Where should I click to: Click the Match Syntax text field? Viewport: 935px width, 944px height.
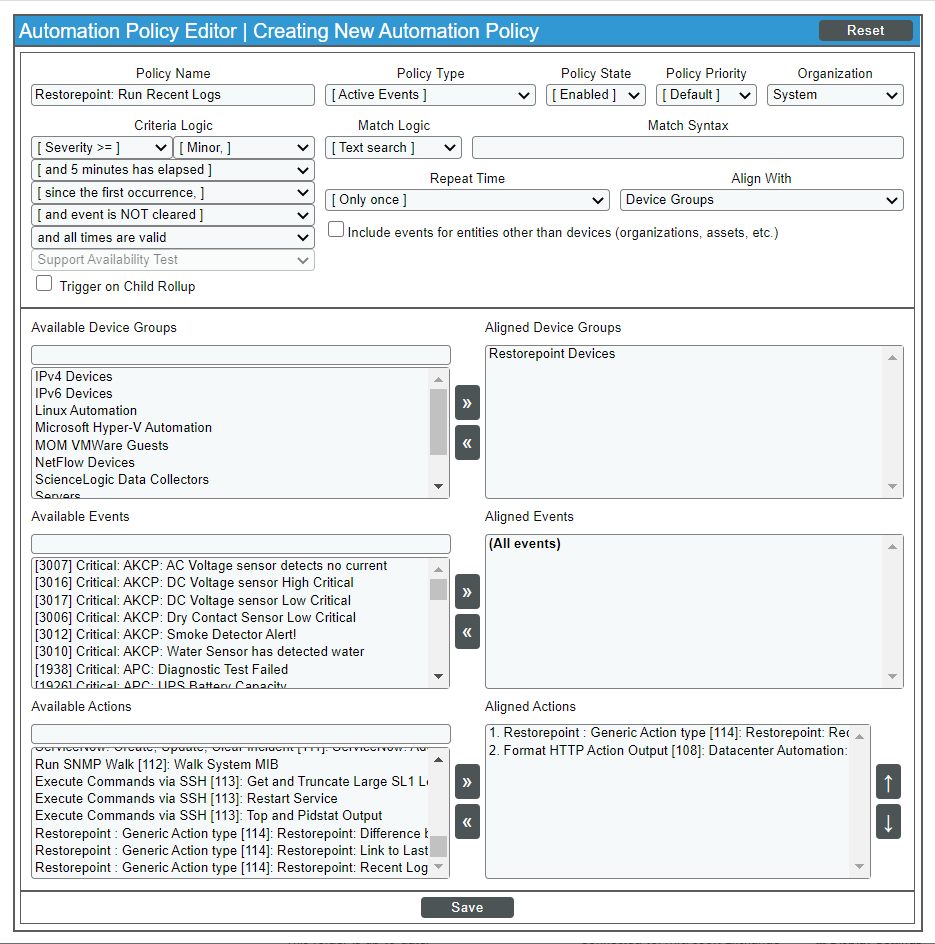(x=687, y=148)
